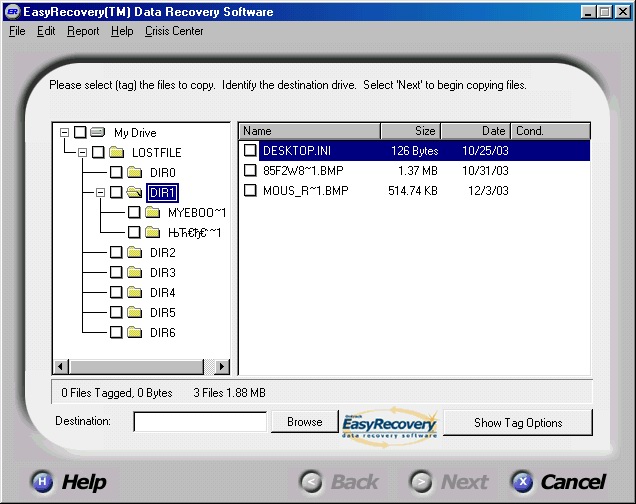This screenshot has height=504, width=636.
Task: Click the Show Tag Options button
Action: click(x=517, y=422)
